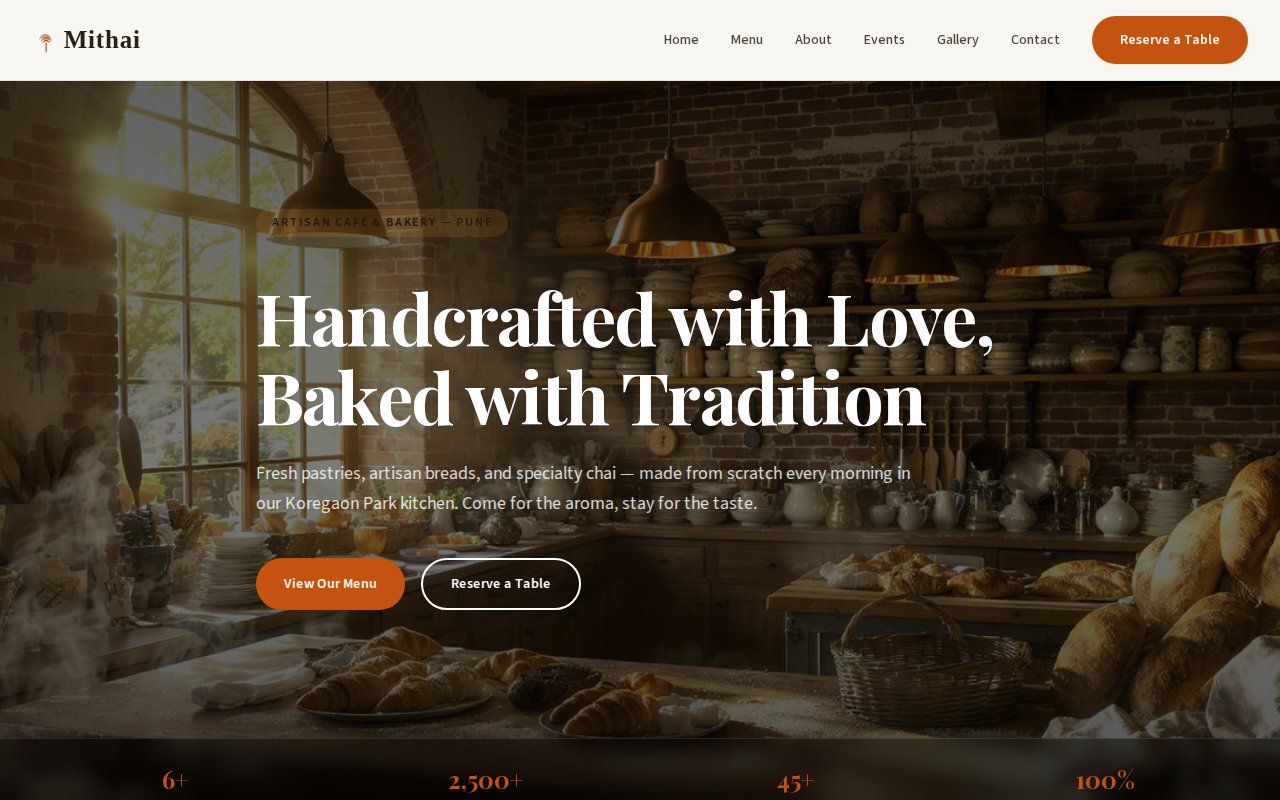This screenshot has height=800, width=1280.
Task: Click the 100% statistic
Action: click(1105, 781)
